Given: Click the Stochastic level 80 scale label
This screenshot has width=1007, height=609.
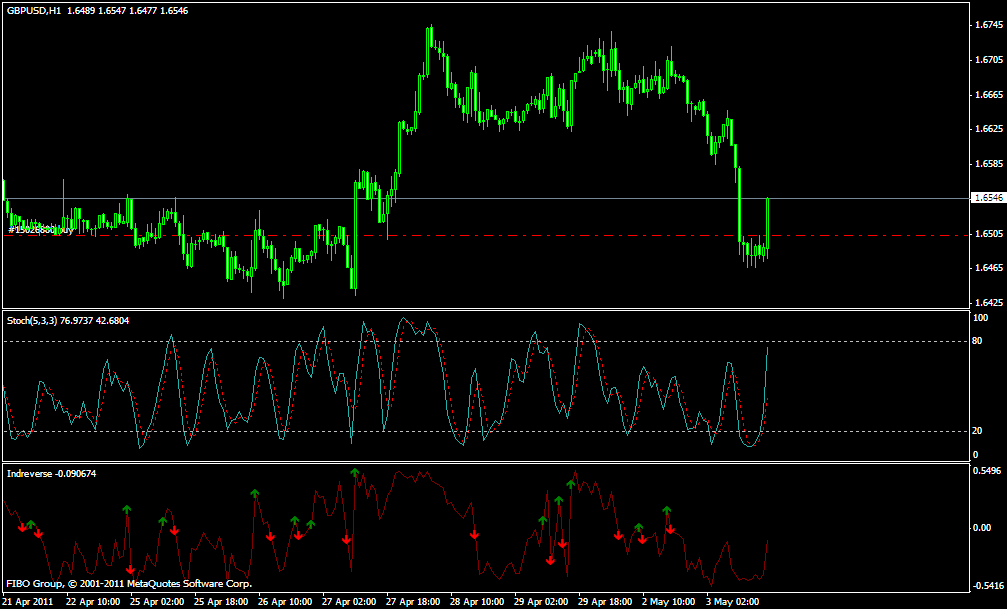Looking at the screenshot, I should pyautogui.click(x=977, y=341).
